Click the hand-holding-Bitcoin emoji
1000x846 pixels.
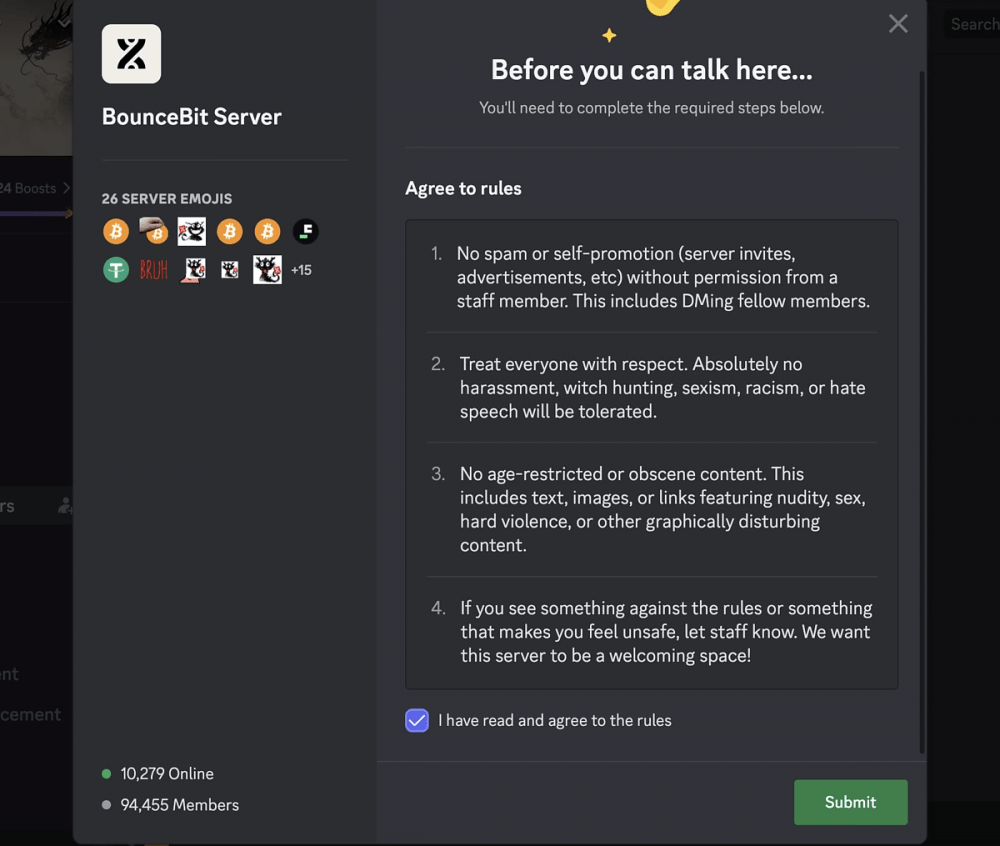click(154, 231)
